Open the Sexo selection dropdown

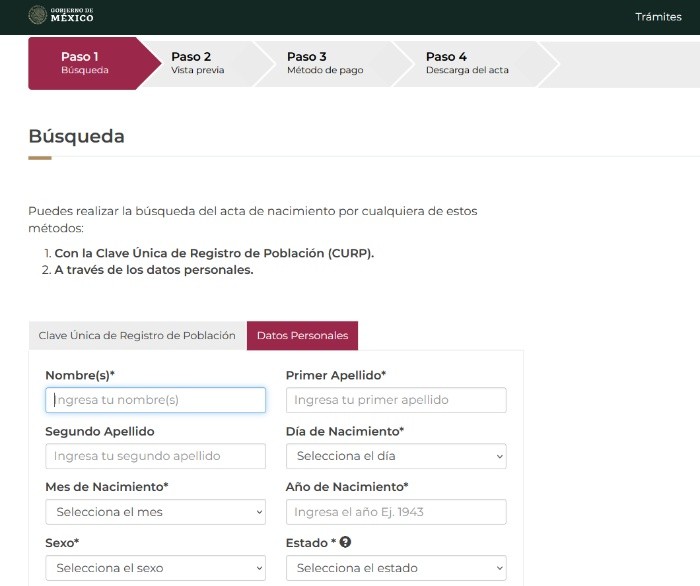coord(155,568)
